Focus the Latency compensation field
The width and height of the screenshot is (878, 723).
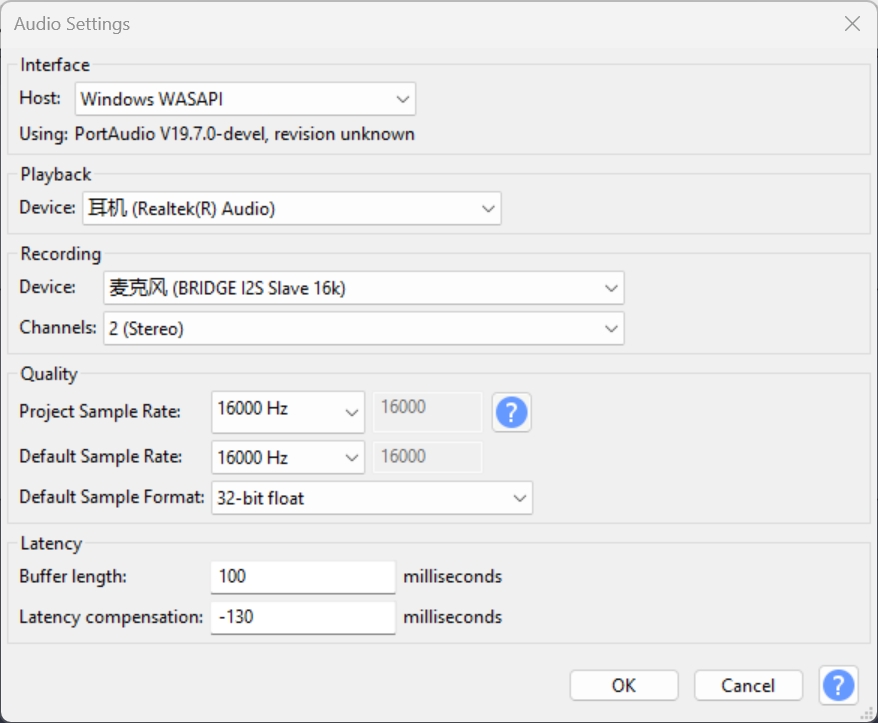pyautogui.click(x=303, y=617)
